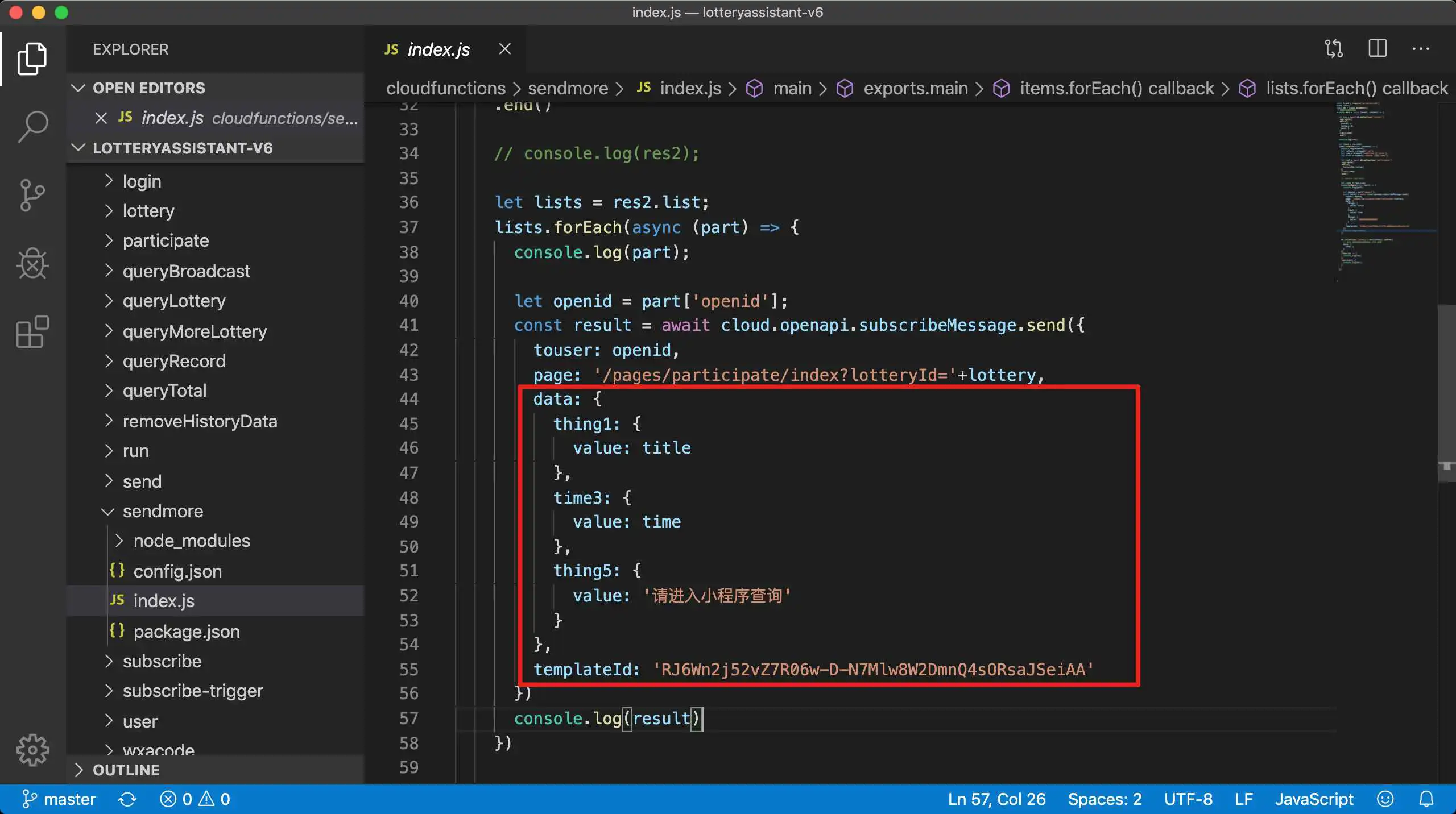This screenshot has height=814, width=1456.
Task: Open the editor More Actions ellipsis
Action: click(1420, 49)
